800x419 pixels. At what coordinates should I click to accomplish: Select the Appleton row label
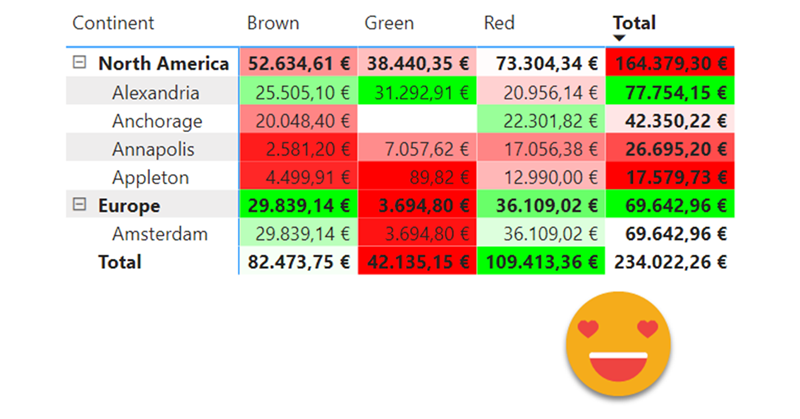pyautogui.click(x=151, y=178)
